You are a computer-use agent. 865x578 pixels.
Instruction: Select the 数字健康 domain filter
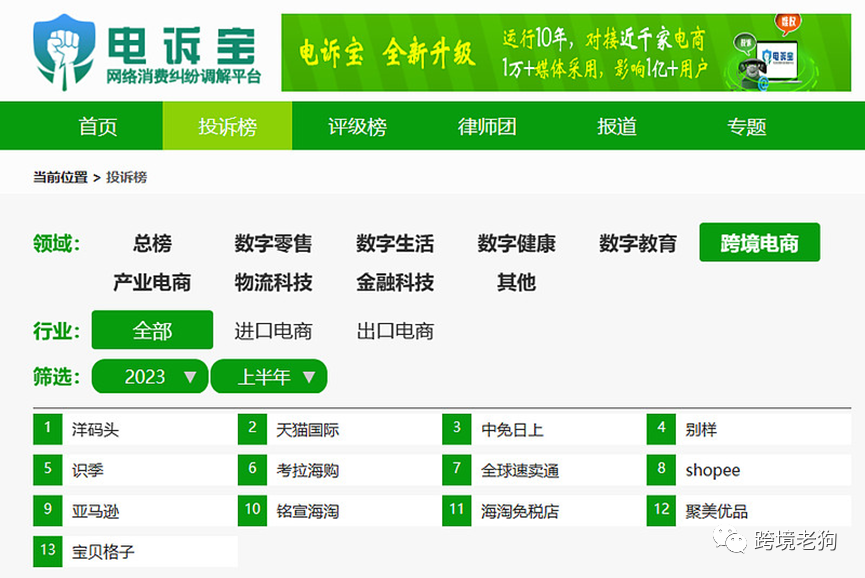516,243
